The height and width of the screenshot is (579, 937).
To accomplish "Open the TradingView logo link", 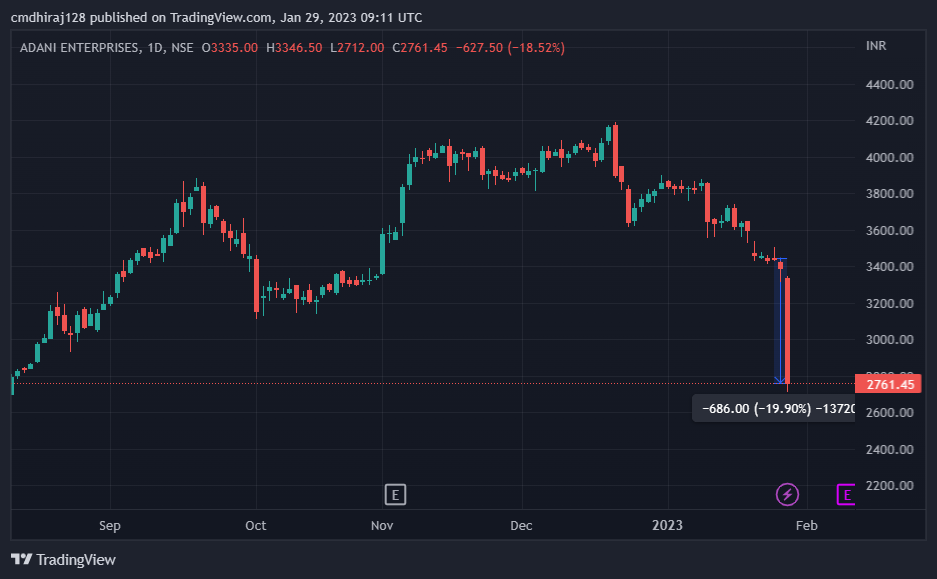I will (63, 560).
